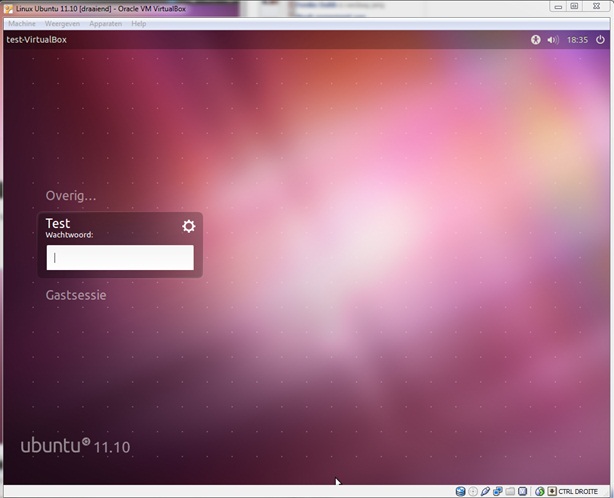
Task: Open the Apparaten menu
Action: (x=105, y=23)
